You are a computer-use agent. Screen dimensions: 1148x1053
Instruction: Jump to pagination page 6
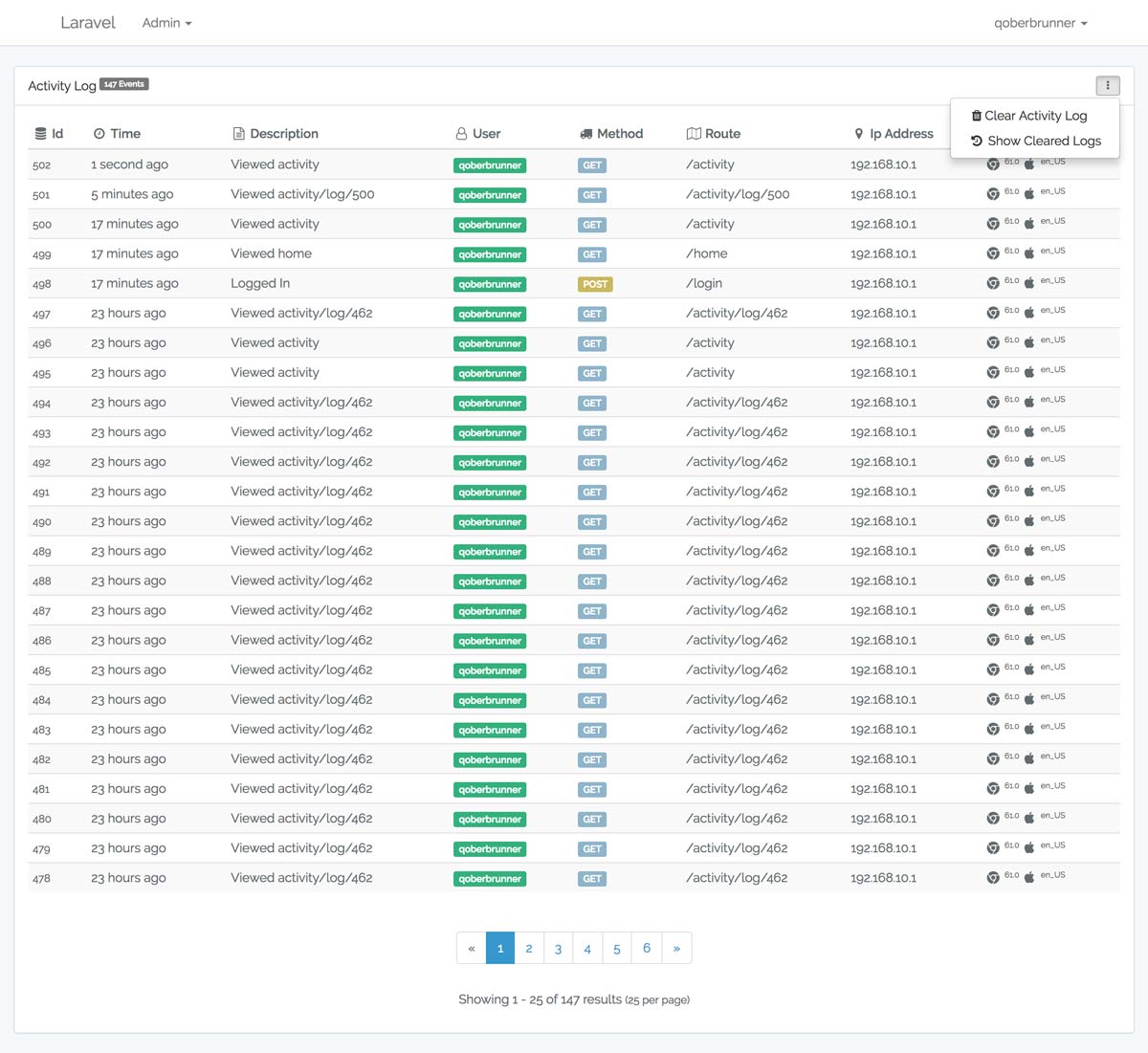coord(647,948)
